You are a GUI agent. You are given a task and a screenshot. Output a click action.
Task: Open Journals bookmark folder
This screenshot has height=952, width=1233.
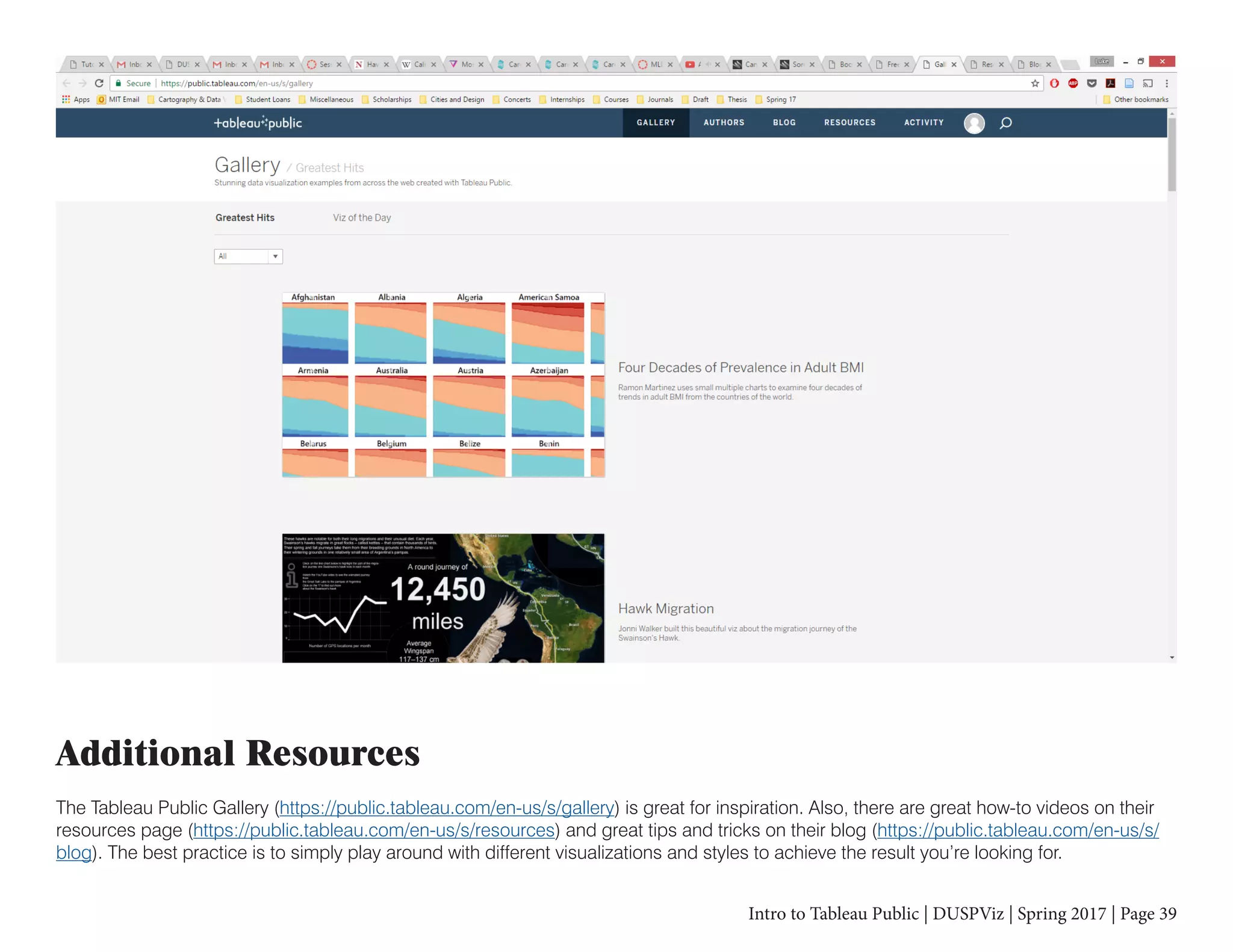coord(655,99)
